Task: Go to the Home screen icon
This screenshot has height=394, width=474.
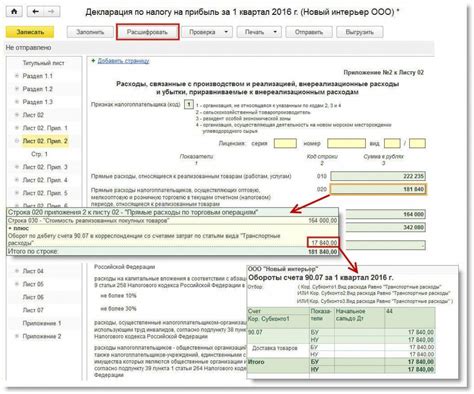Action: [x=14, y=12]
